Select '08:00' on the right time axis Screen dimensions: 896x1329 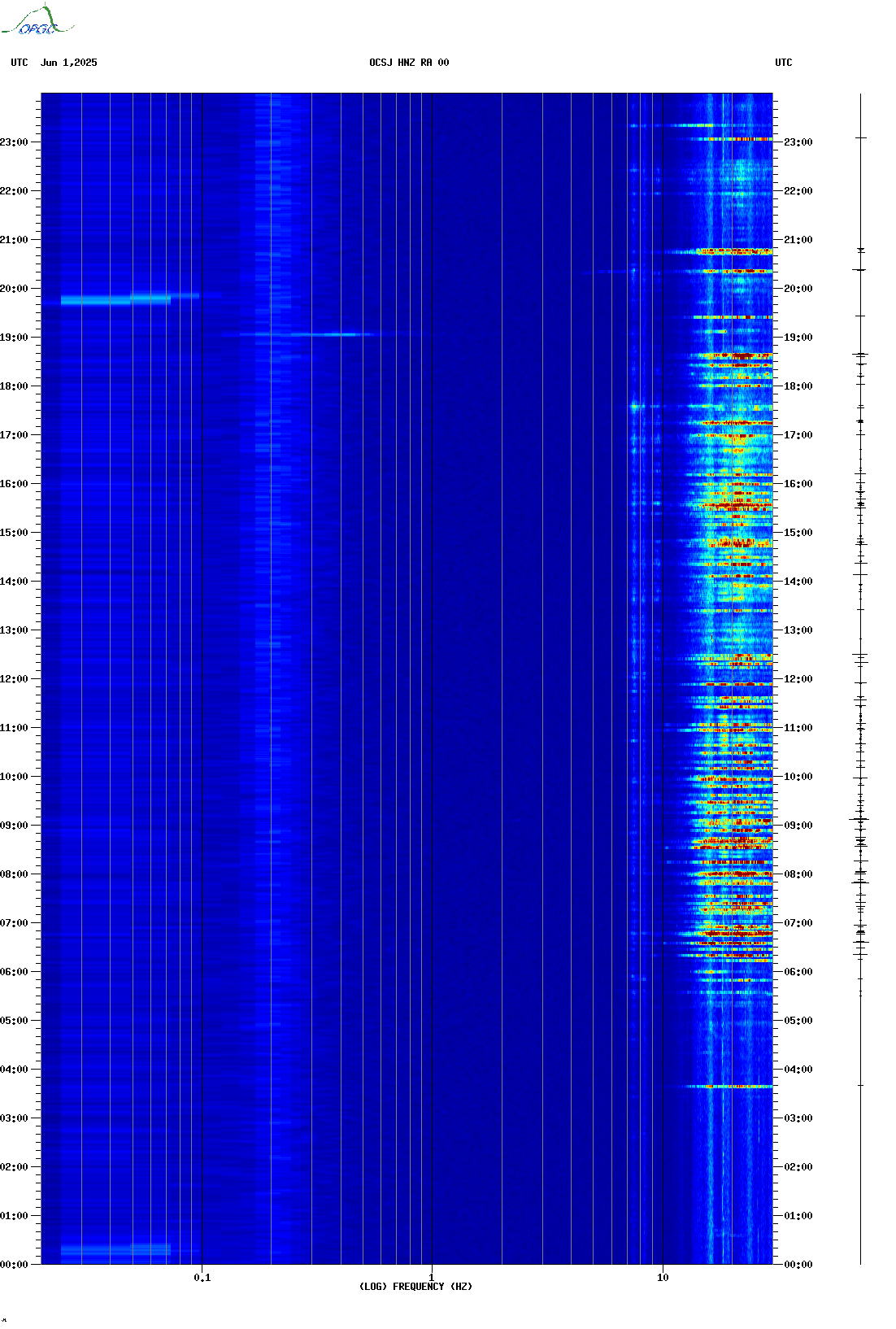click(x=798, y=874)
